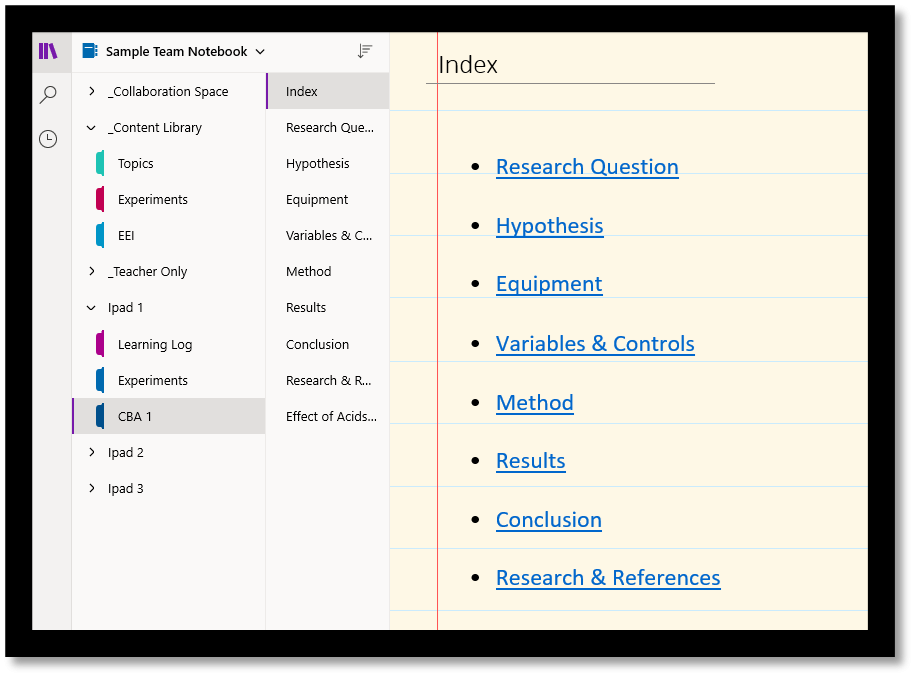The width and height of the screenshot is (915, 677).
Task: Click the teal Topics section tab icon
Action: coord(100,163)
